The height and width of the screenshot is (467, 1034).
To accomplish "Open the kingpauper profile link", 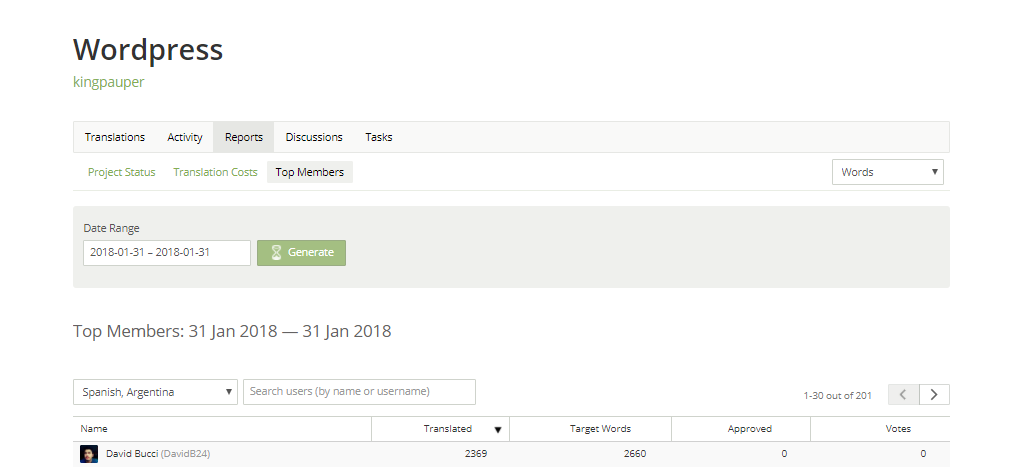I will 108,82.
